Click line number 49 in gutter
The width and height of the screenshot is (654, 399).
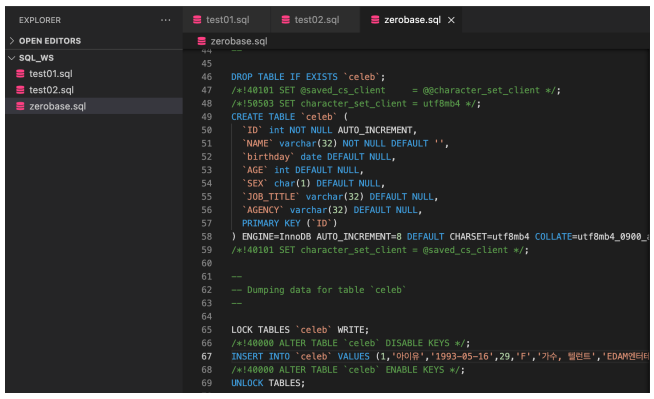click(206, 117)
